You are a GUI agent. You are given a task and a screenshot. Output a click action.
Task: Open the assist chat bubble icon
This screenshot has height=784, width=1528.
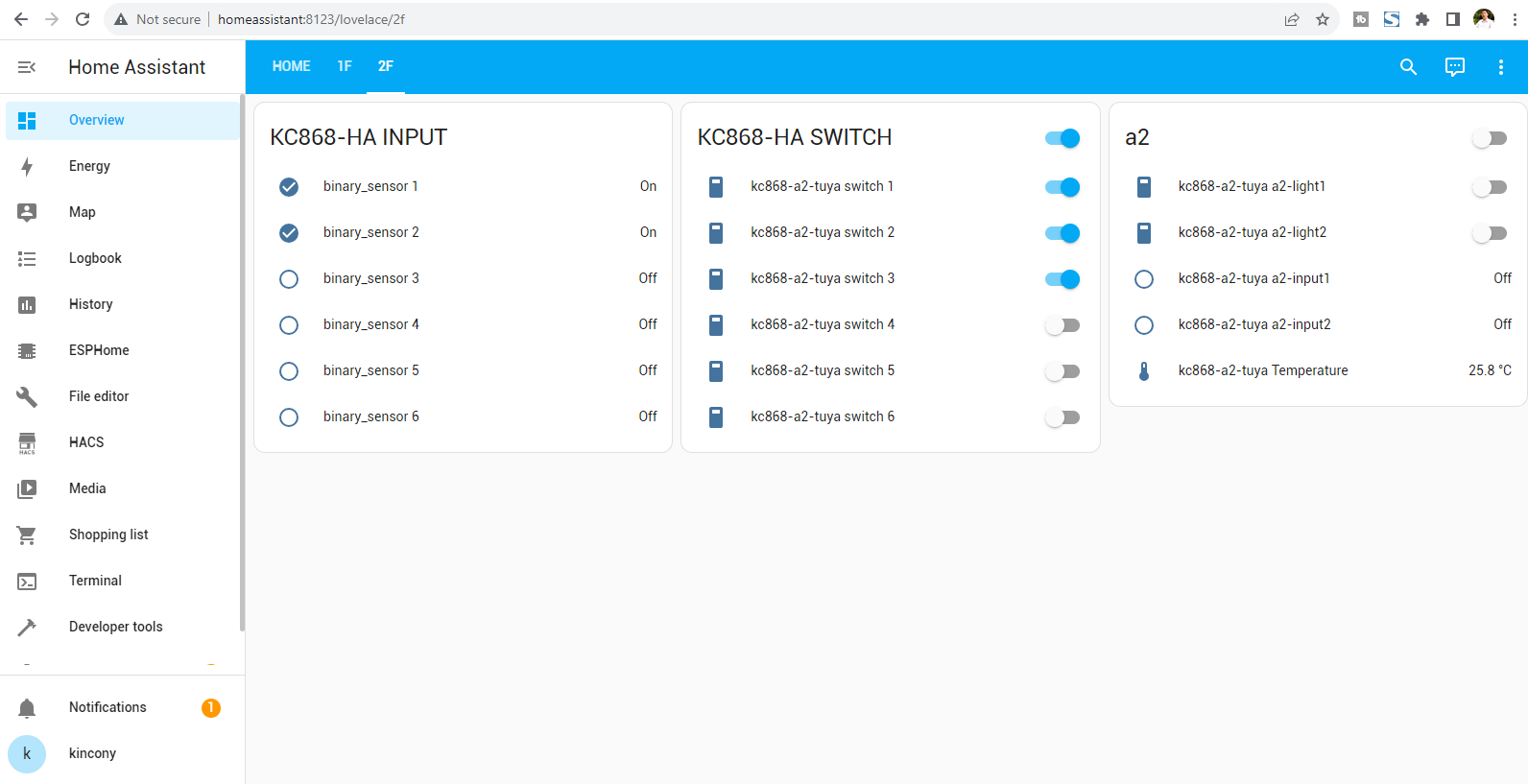click(x=1455, y=67)
